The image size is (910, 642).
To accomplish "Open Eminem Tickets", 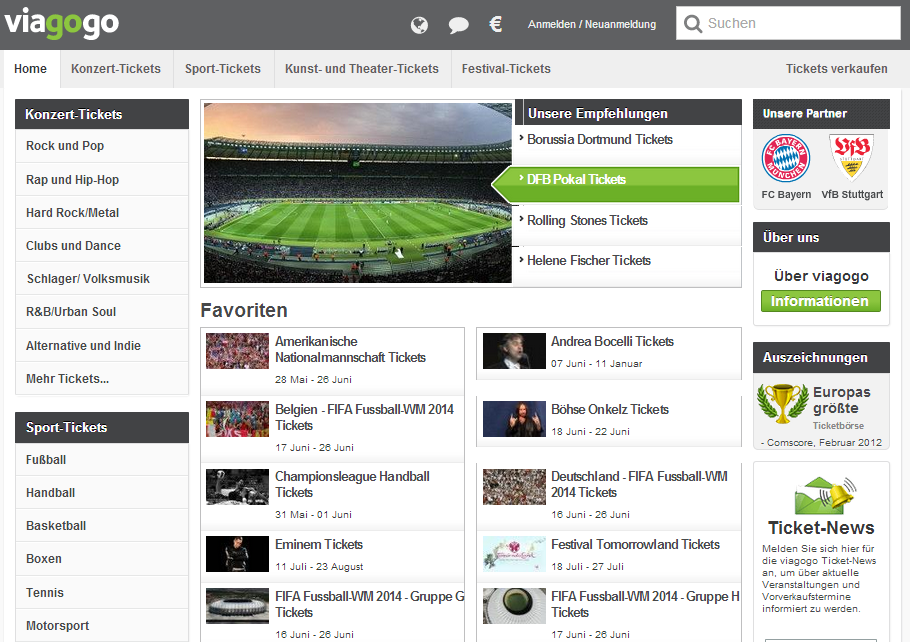I will pyautogui.click(x=319, y=544).
